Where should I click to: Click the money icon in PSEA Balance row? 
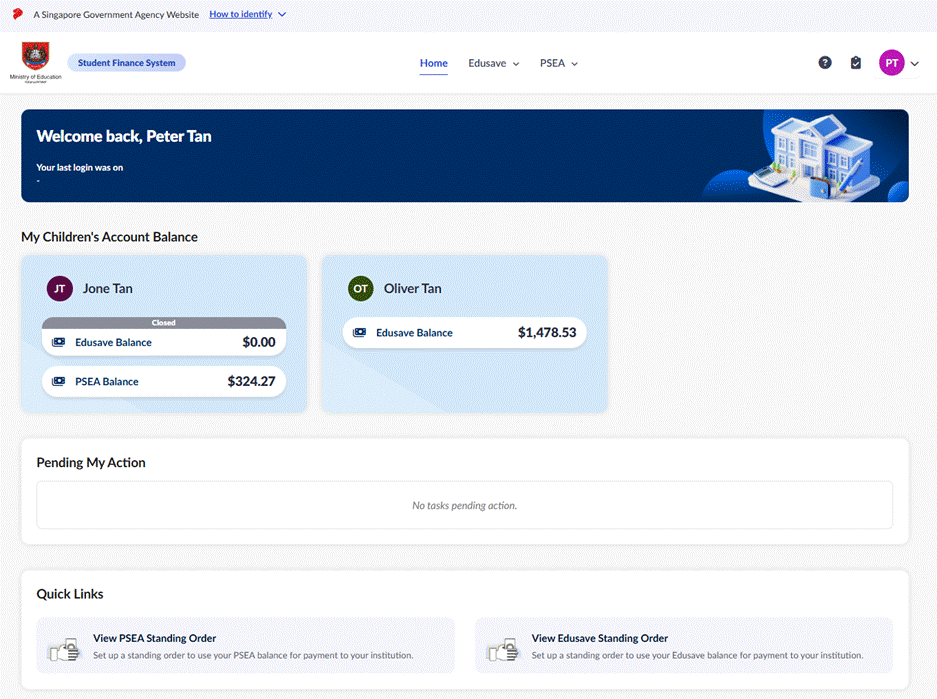pos(59,381)
